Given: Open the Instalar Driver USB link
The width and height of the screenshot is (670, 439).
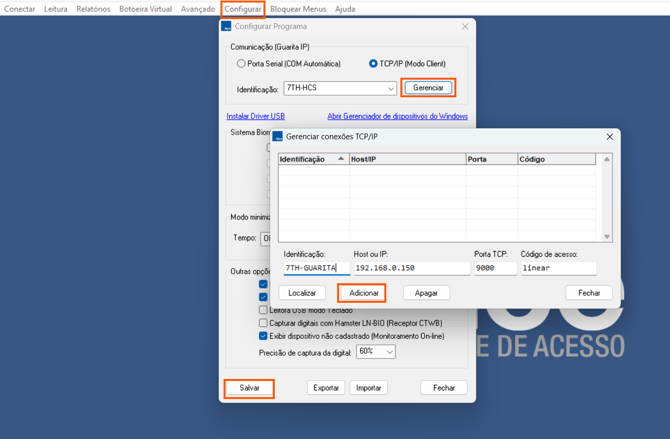Looking at the screenshot, I should coord(256,117).
